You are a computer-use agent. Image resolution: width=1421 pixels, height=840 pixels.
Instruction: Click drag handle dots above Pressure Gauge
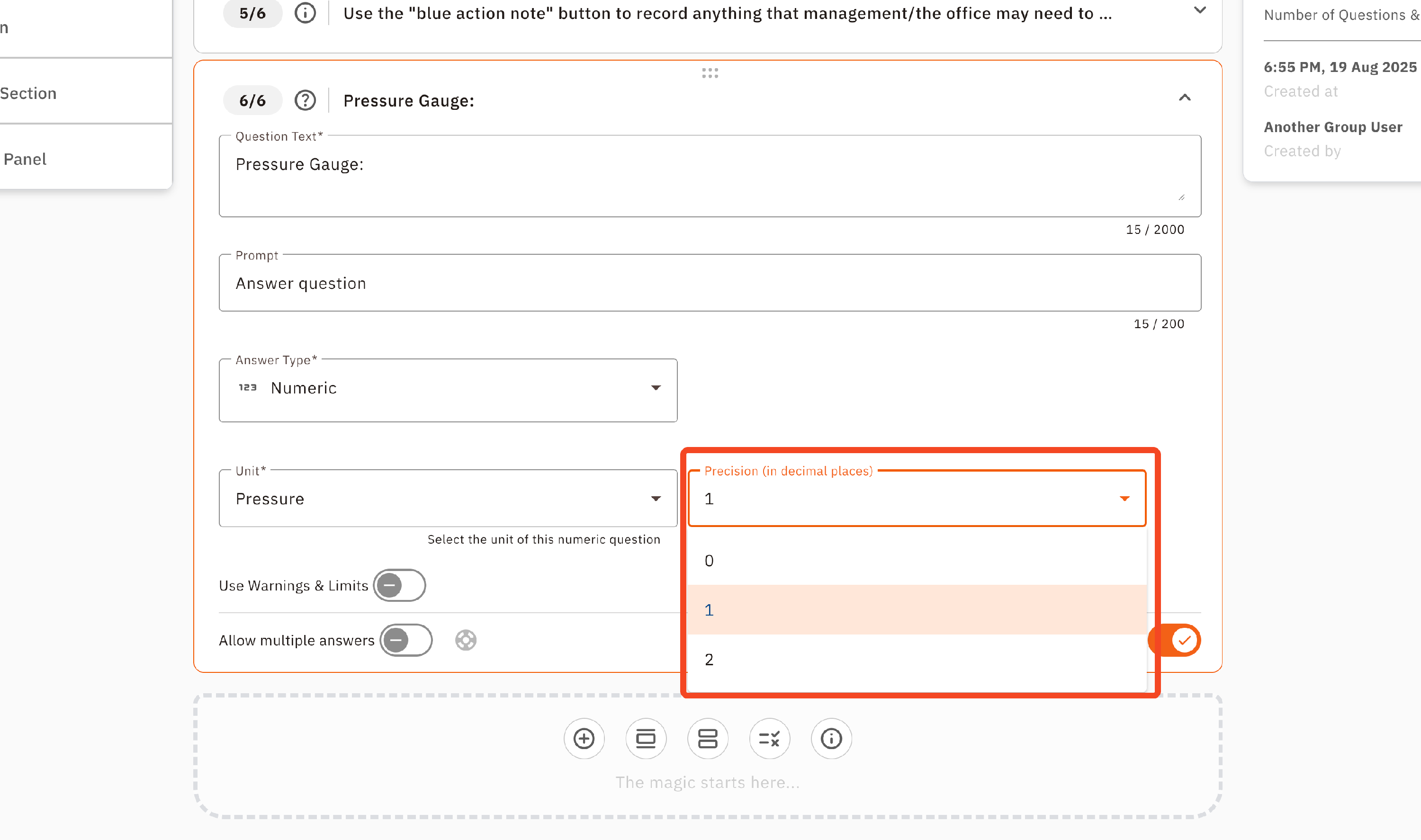coord(710,73)
